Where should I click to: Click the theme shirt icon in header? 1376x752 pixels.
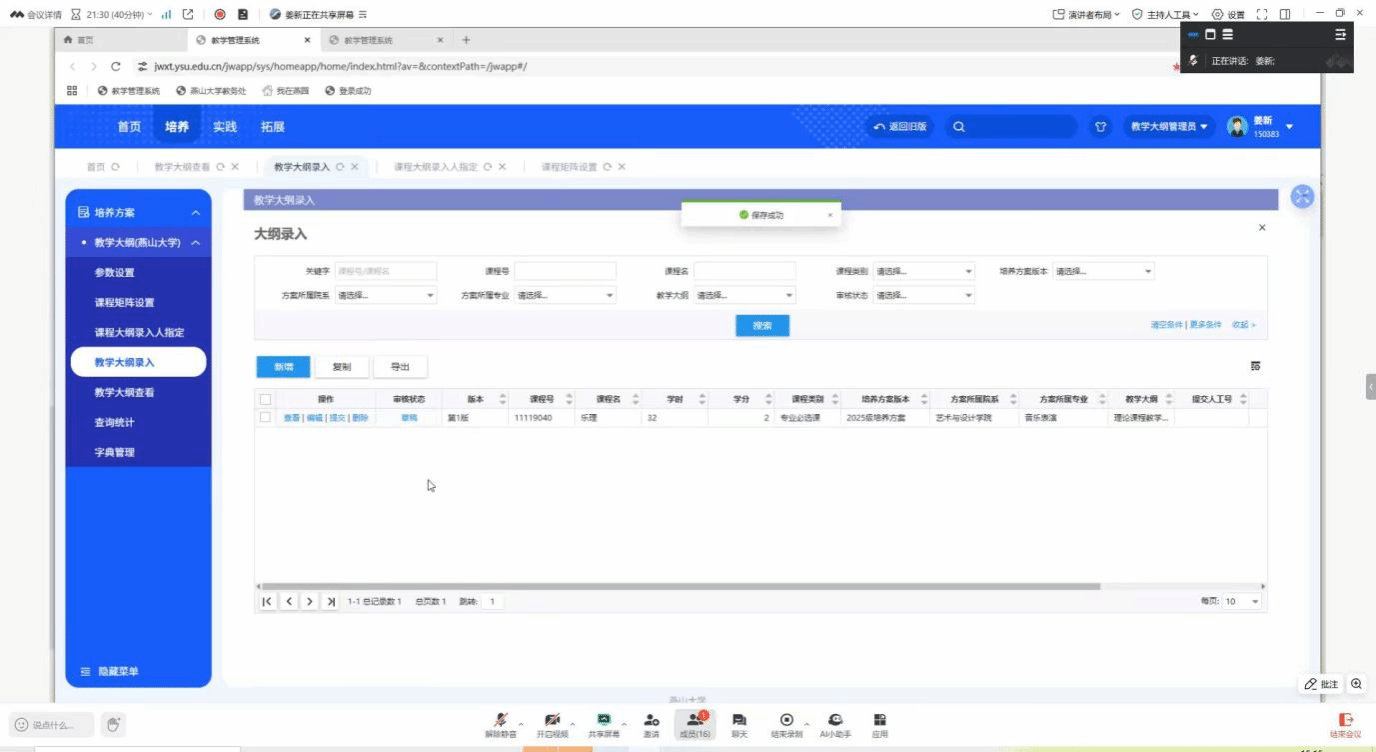[1101, 127]
